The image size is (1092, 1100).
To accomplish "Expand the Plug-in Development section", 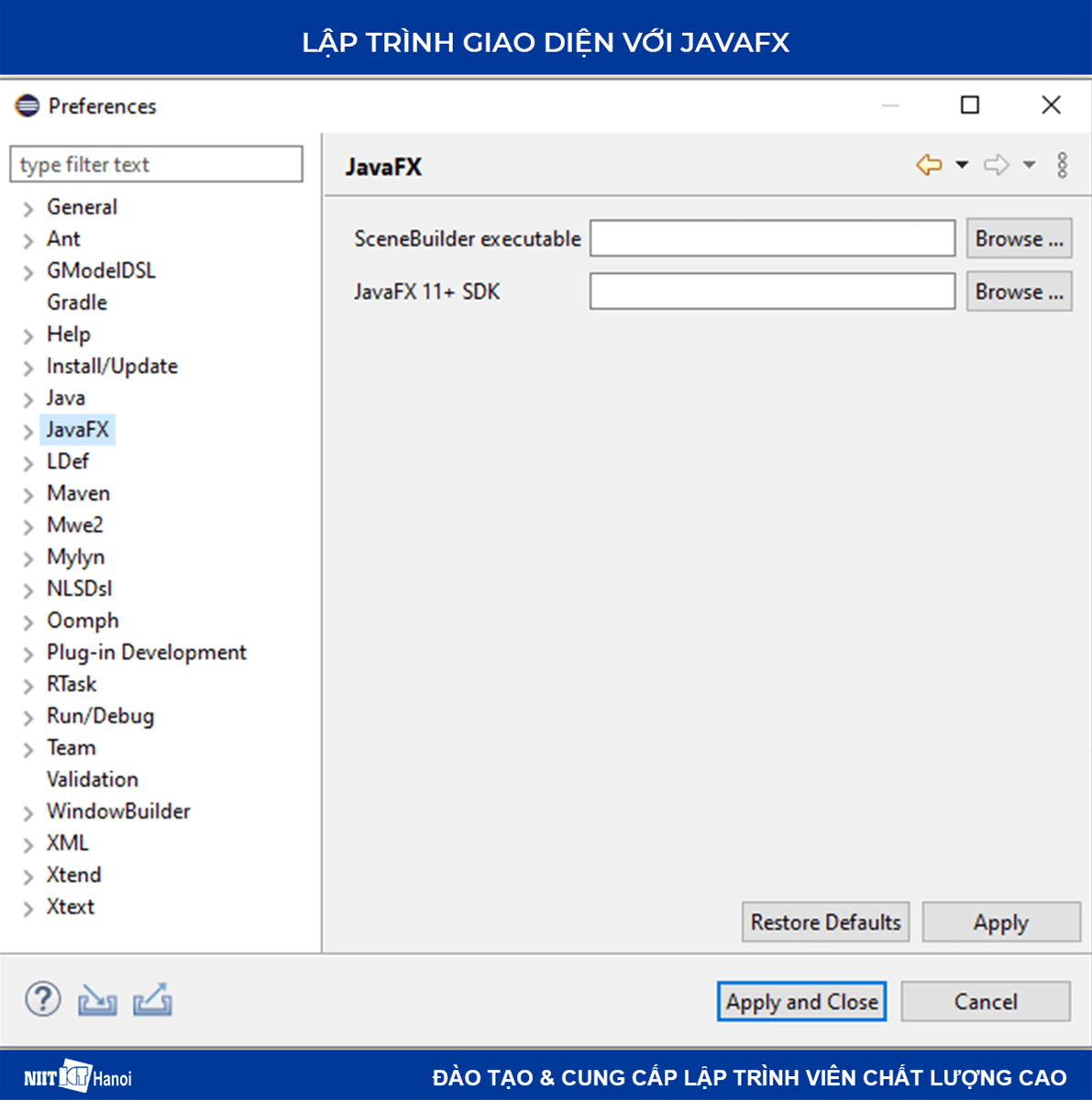I will [28, 653].
